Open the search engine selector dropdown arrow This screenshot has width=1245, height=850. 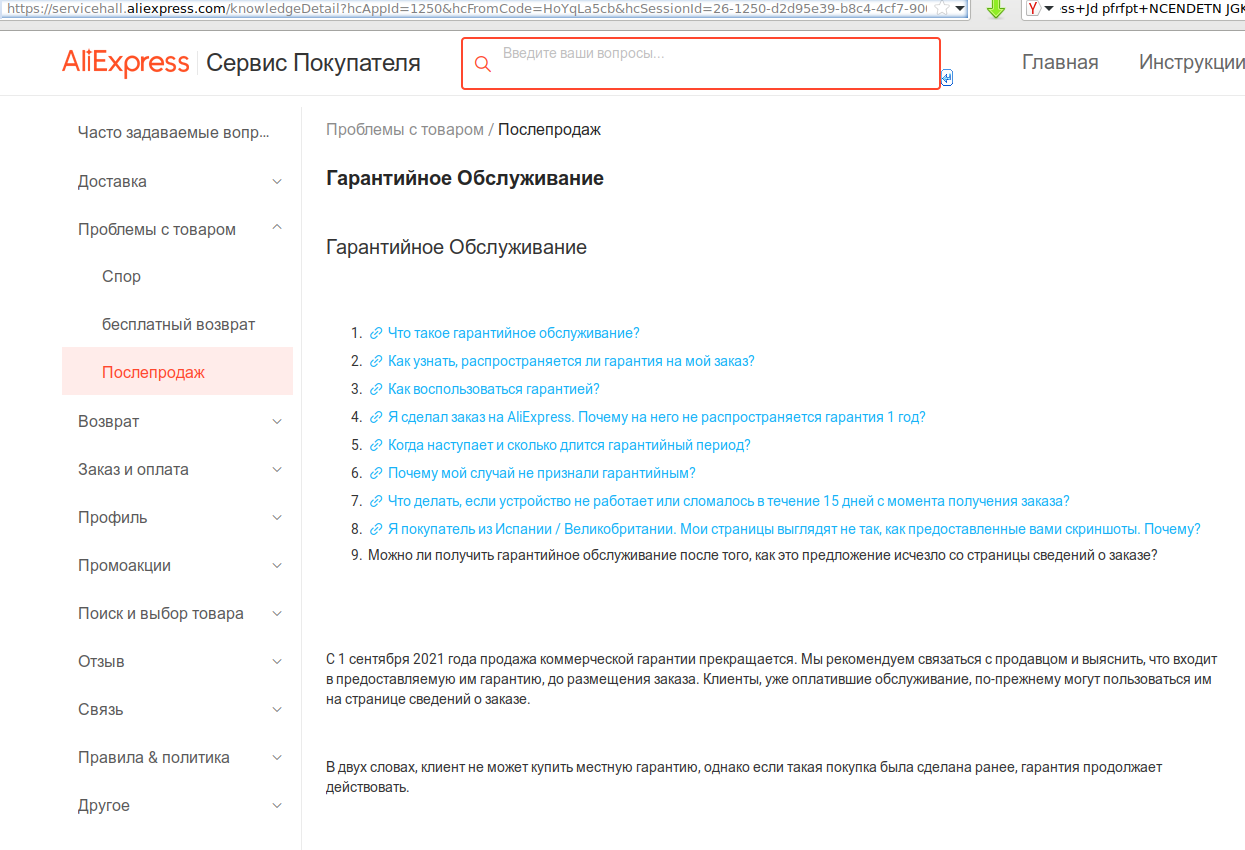1049,9
